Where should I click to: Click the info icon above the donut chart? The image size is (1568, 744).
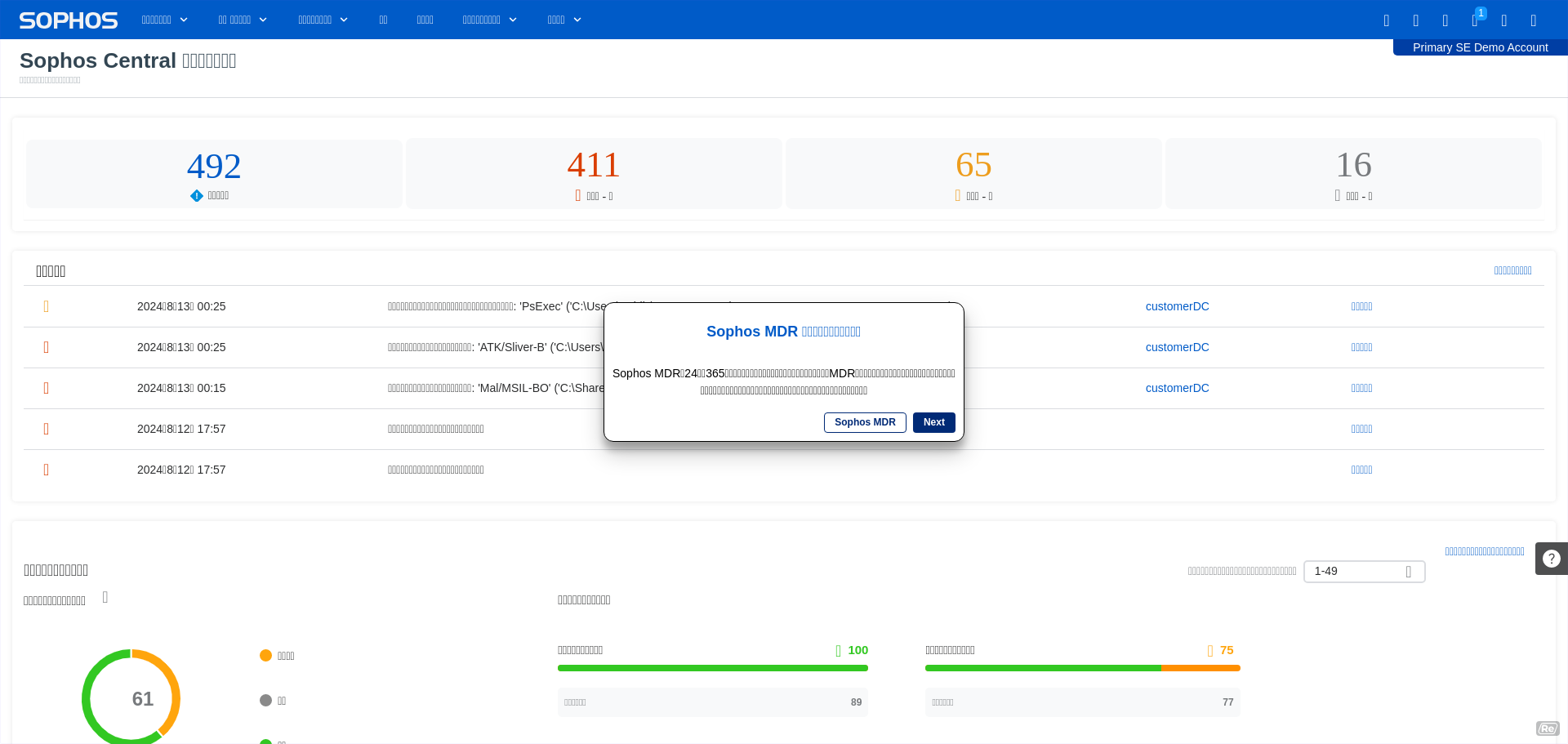pos(105,597)
